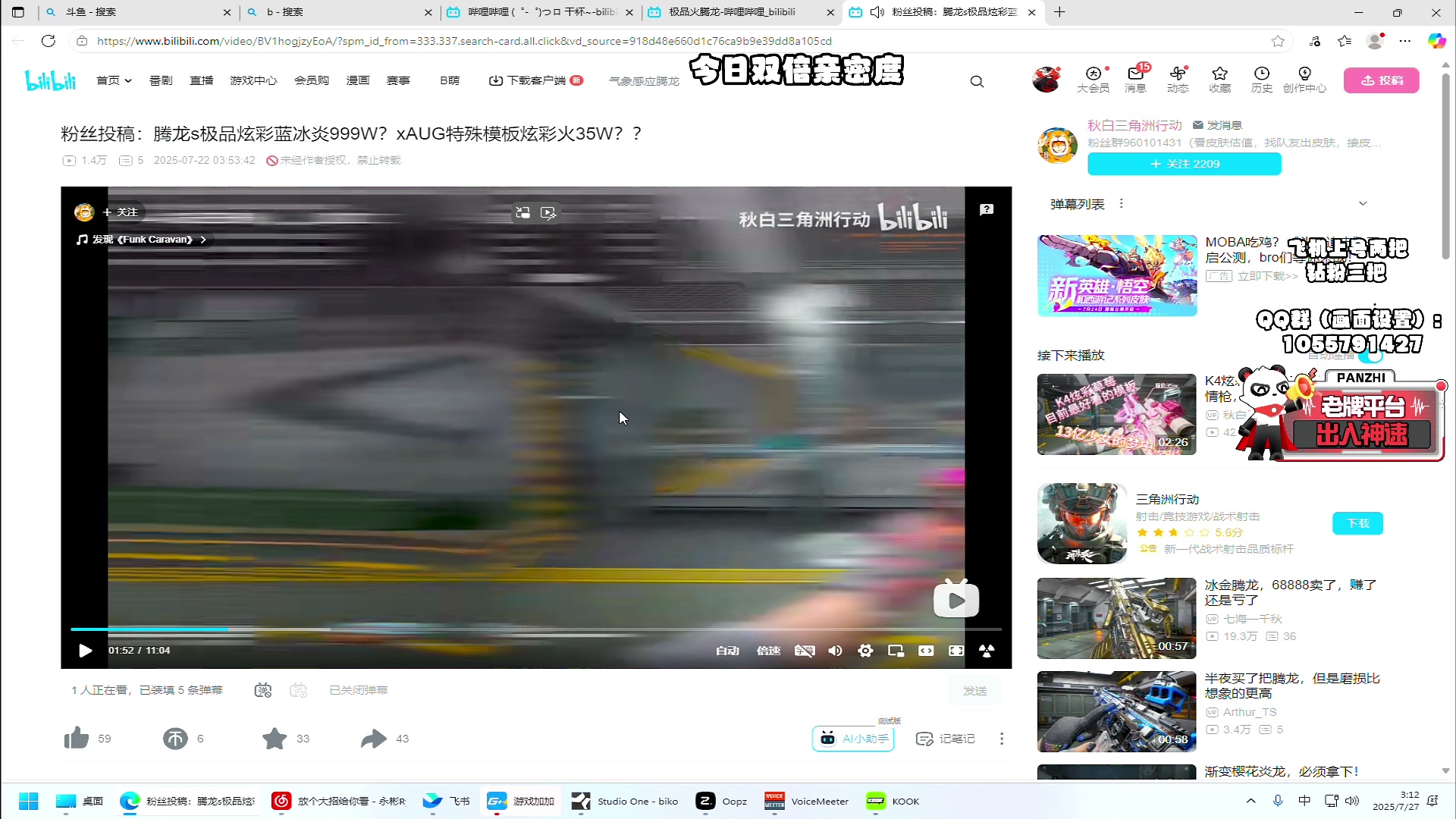Open 大会员 icon in header
This screenshot has width=1456, height=819.
(x=1093, y=79)
